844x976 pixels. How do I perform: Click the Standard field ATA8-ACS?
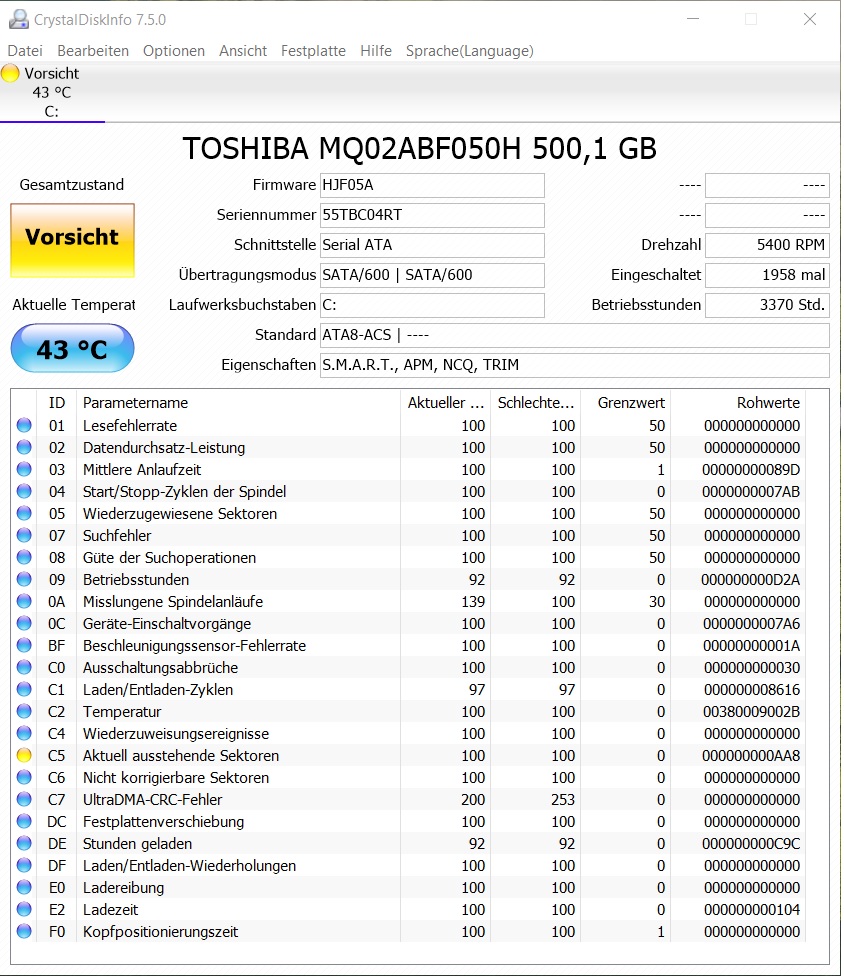pyautogui.click(x=574, y=335)
